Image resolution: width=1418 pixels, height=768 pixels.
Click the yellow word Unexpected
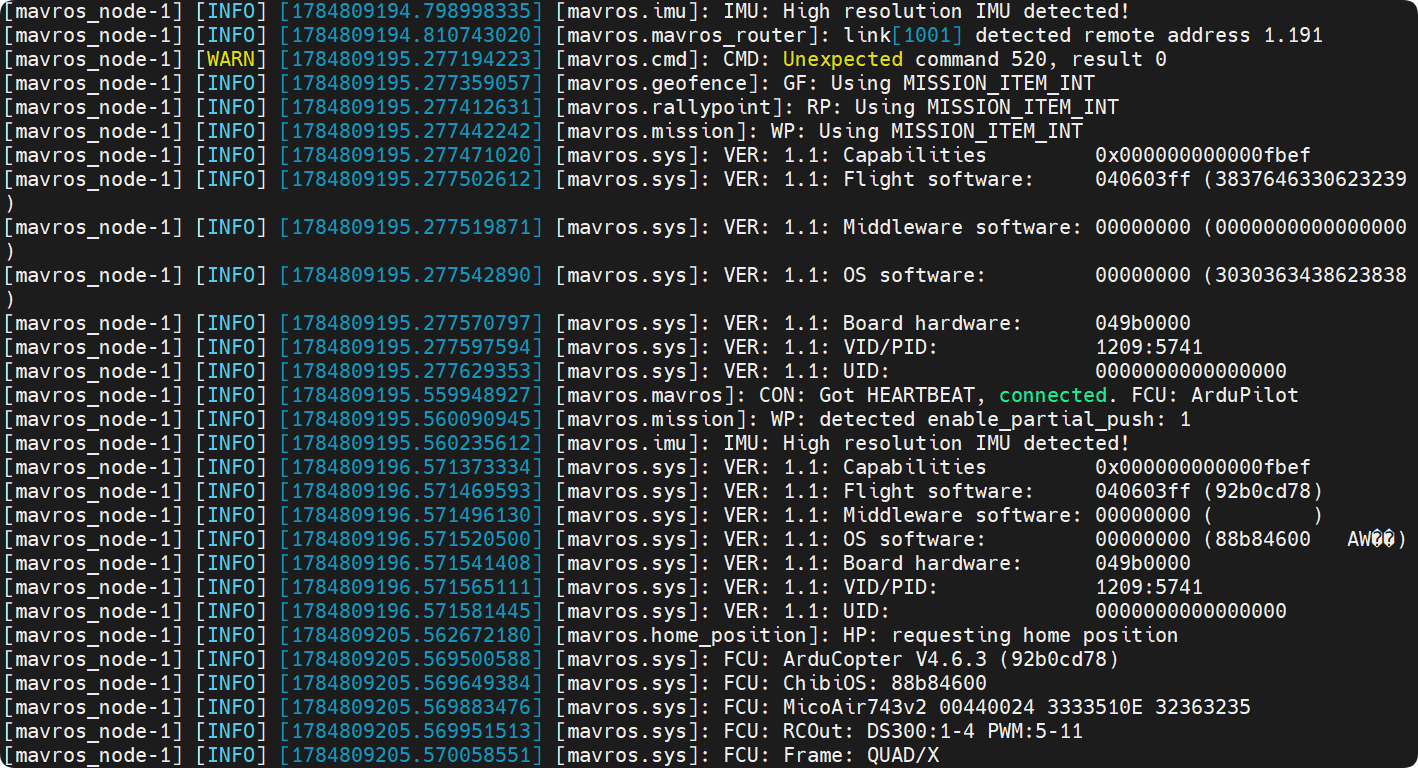842,59
